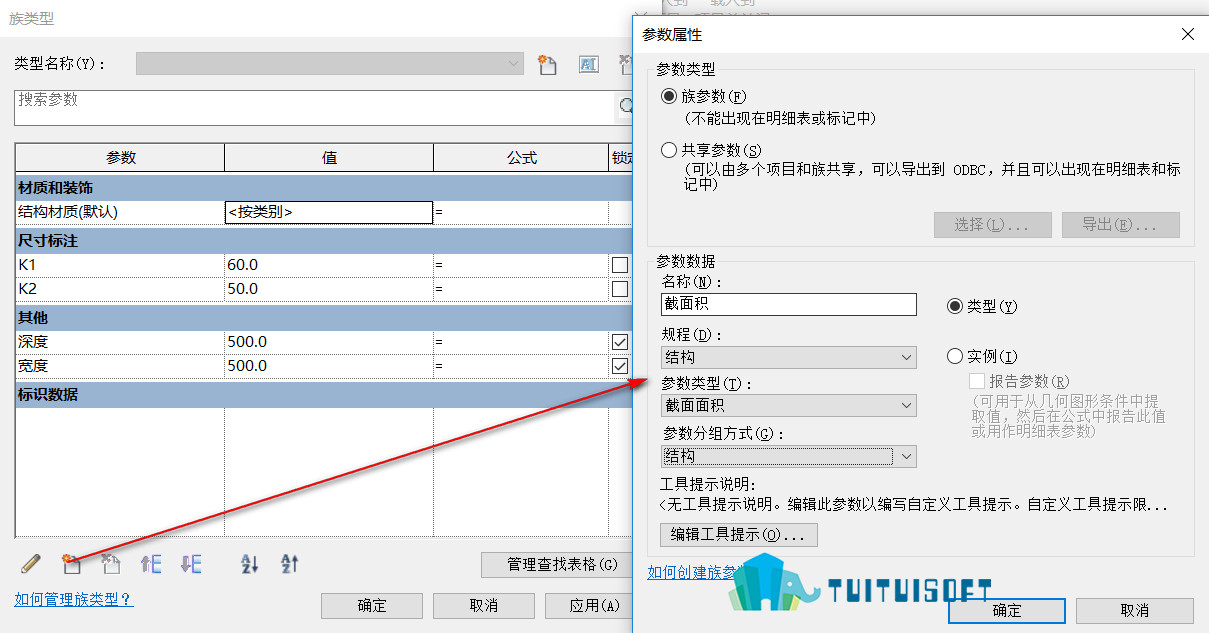The height and width of the screenshot is (633, 1209).
Task: Click the 名称 field containing 截面积
Action: click(x=788, y=304)
